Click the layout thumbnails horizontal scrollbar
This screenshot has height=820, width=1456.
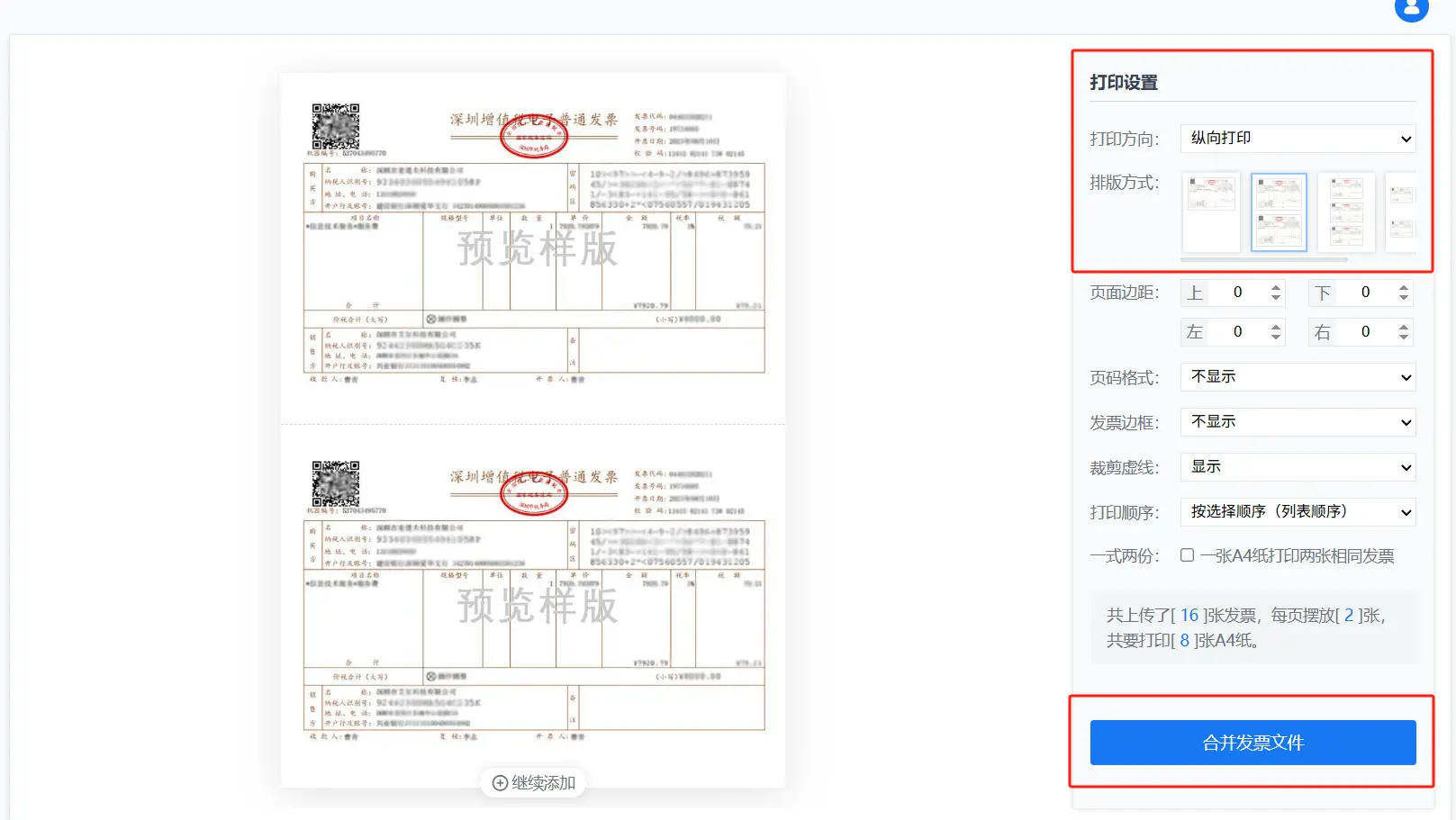(1264, 259)
